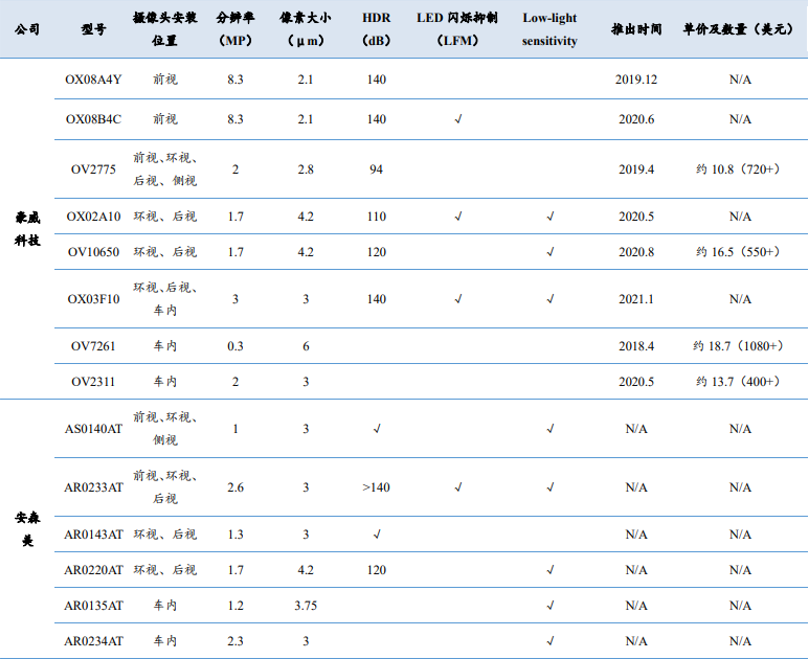Click the 公司 column header
The width and height of the screenshot is (812, 663).
coord(27,30)
